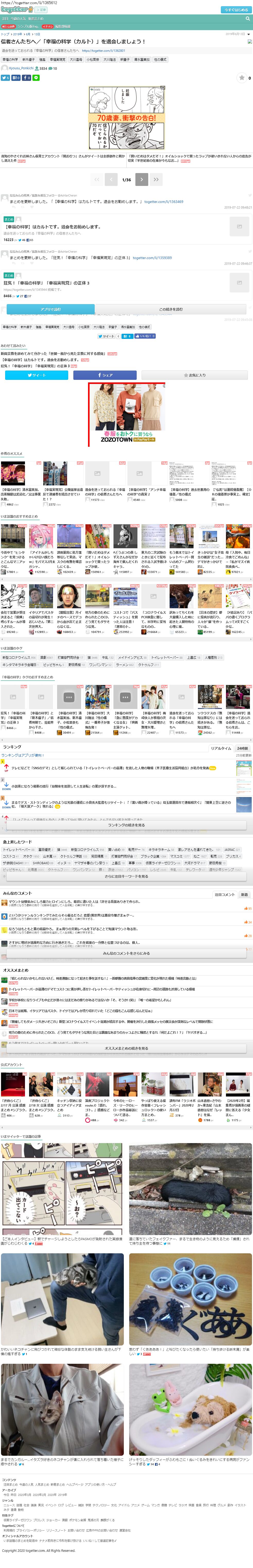This screenshot has width=253, height=1568.
Task: Click the blue ツイート share button
Action: click(37, 375)
